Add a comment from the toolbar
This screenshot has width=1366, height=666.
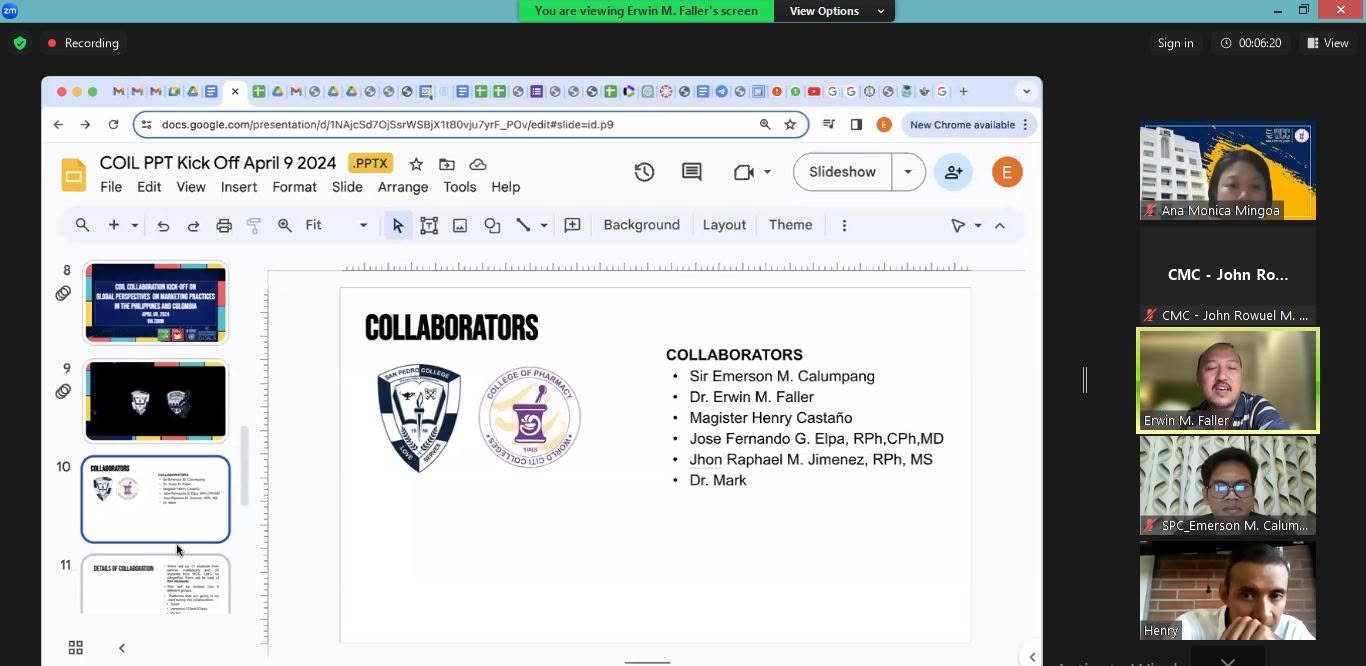point(573,226)
